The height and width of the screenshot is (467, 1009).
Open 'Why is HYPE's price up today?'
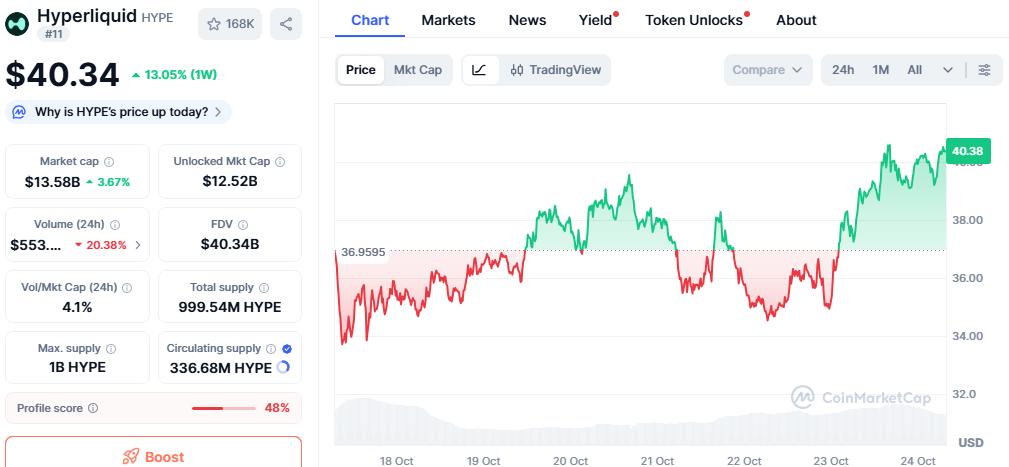coord(120,112)
